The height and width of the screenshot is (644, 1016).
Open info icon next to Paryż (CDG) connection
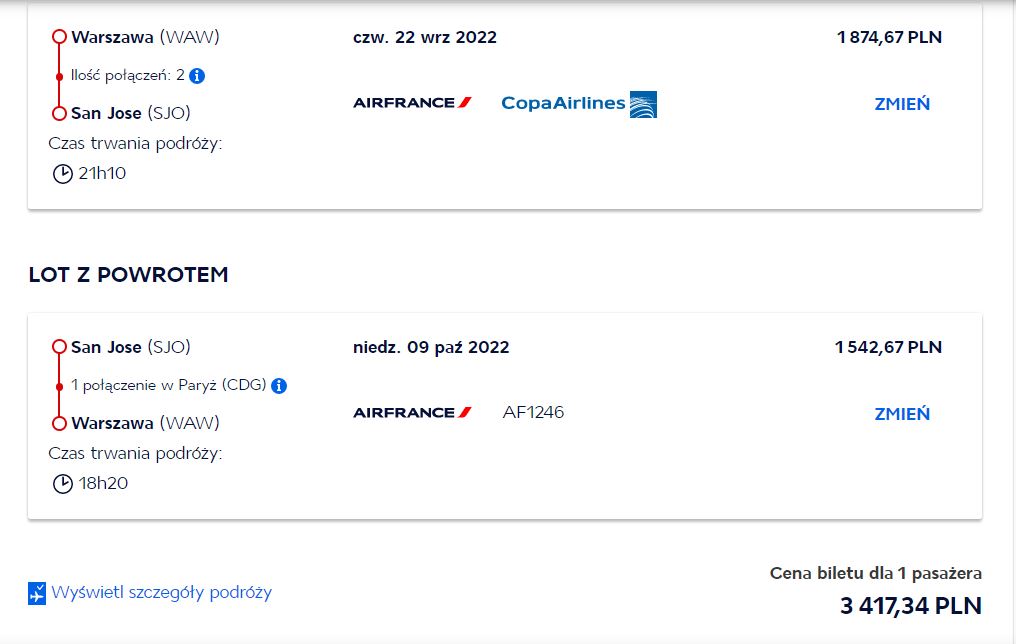(x=279, y=385)
